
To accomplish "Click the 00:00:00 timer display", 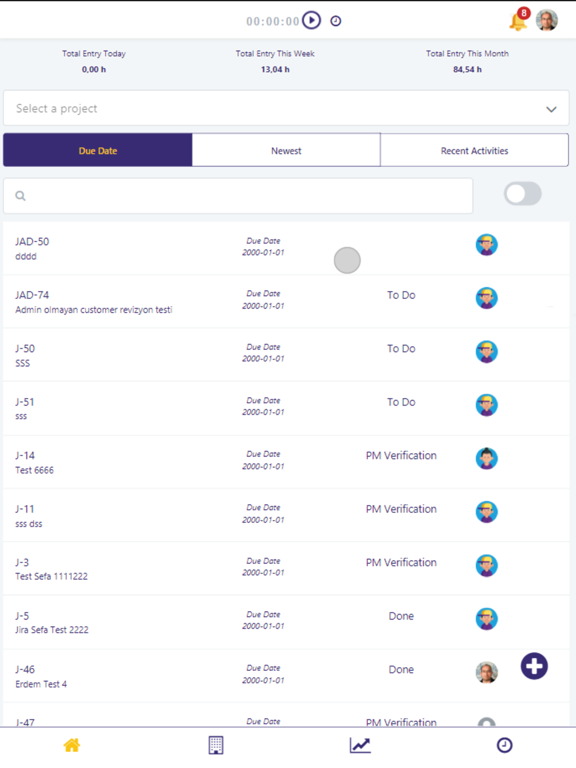I will pyautogui.click(x=272, y=21).
